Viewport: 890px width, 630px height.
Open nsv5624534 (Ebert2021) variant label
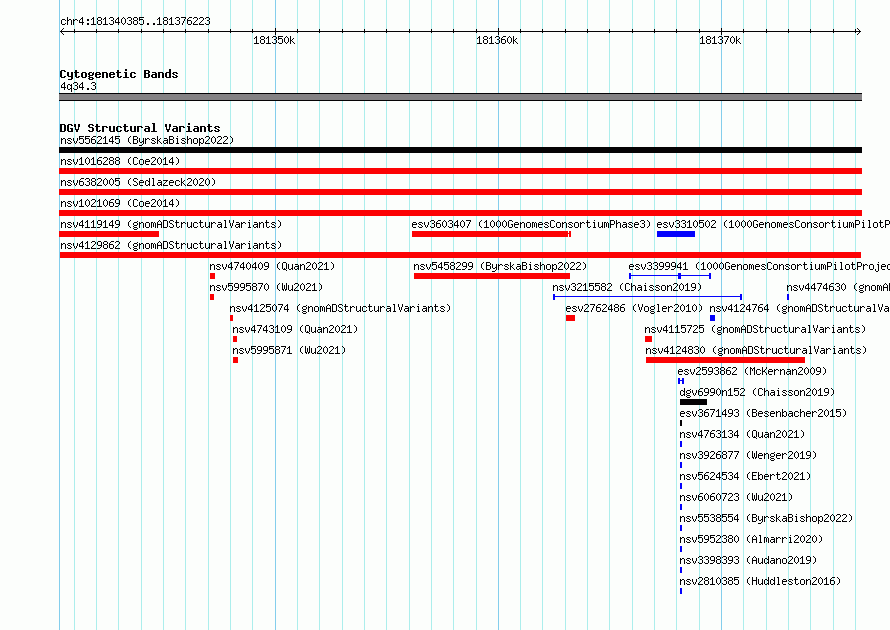click(745, 476)
